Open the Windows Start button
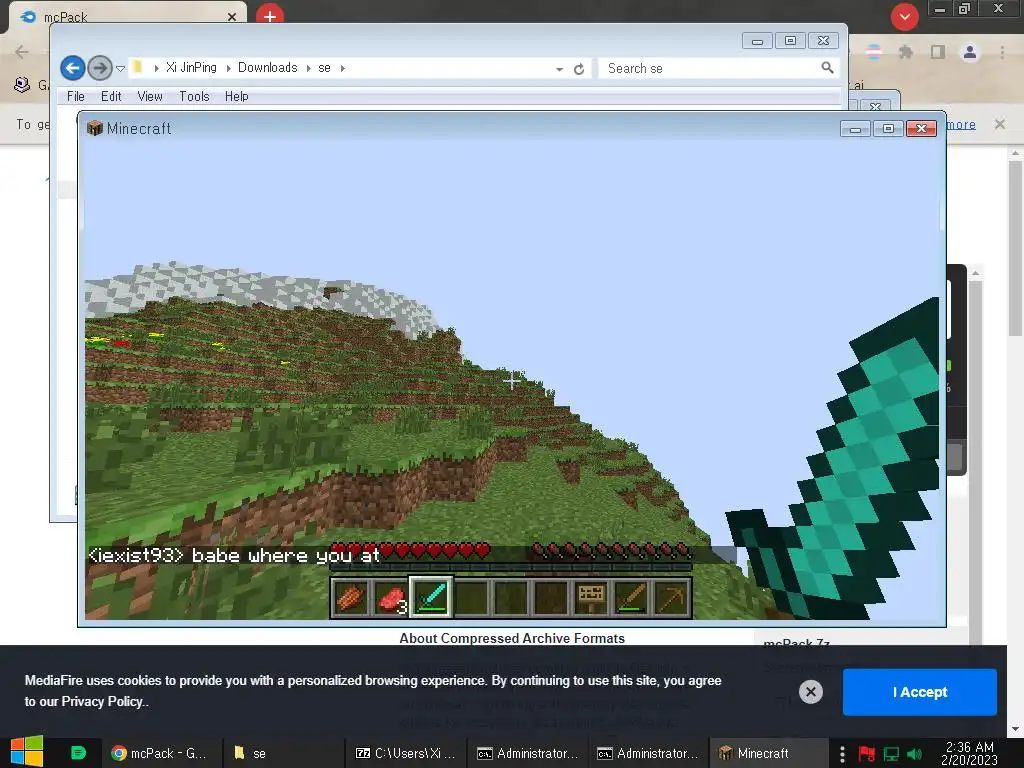The width and height of the screenshot is (1024, 768). (x=27, y=752)
